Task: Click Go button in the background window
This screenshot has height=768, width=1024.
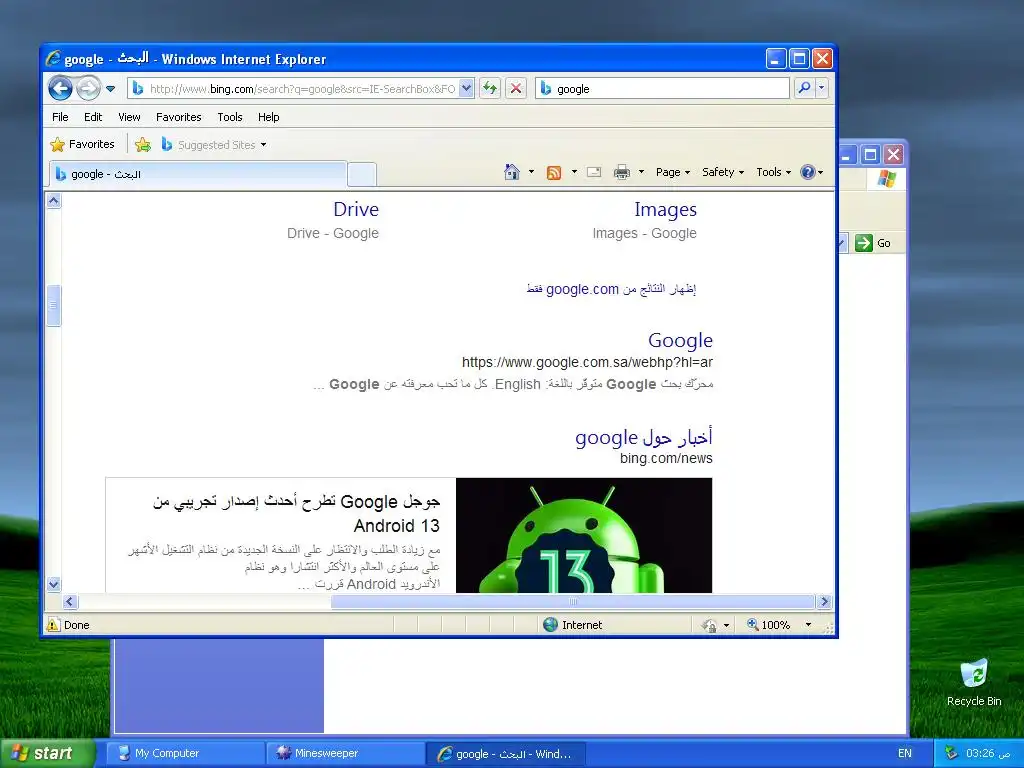Action: tap(872, 243)
